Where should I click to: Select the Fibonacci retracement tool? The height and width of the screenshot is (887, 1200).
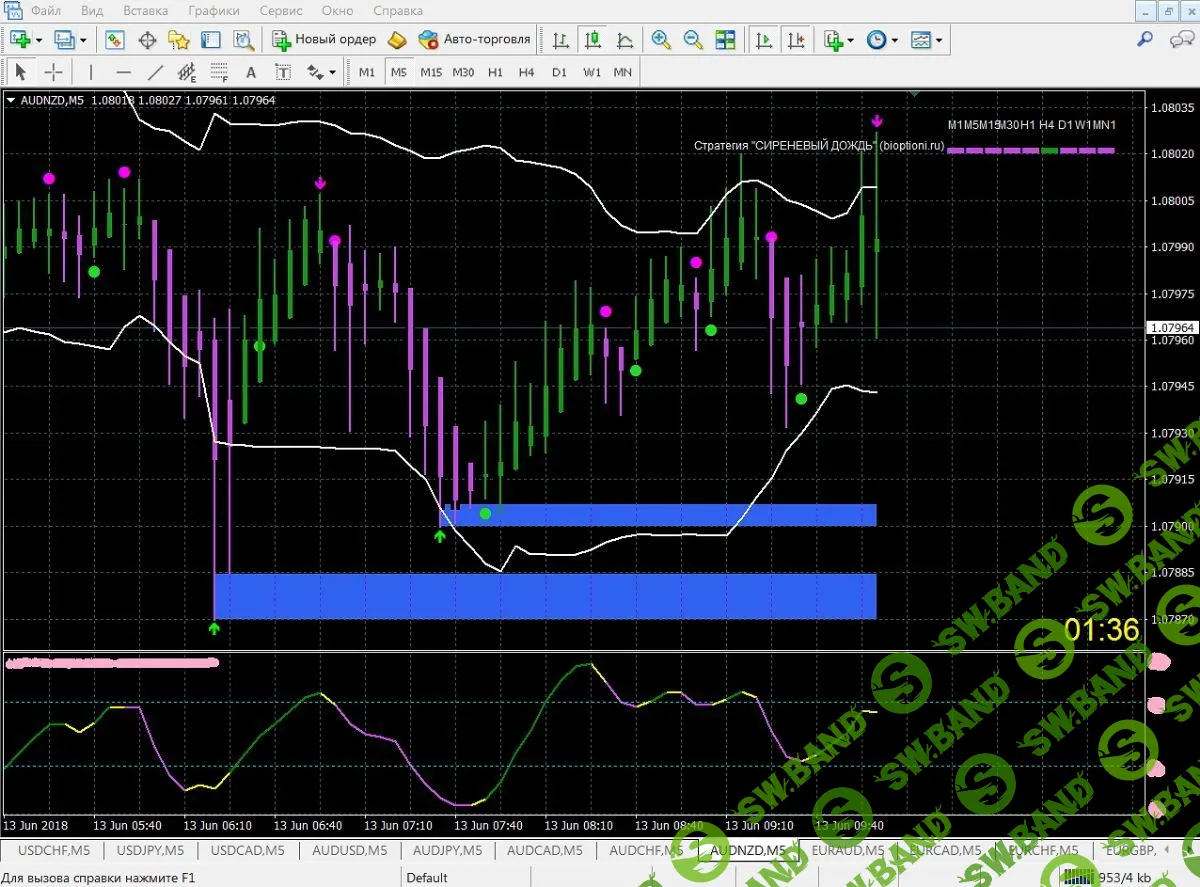pyautogui.click(x=217, y=72)
